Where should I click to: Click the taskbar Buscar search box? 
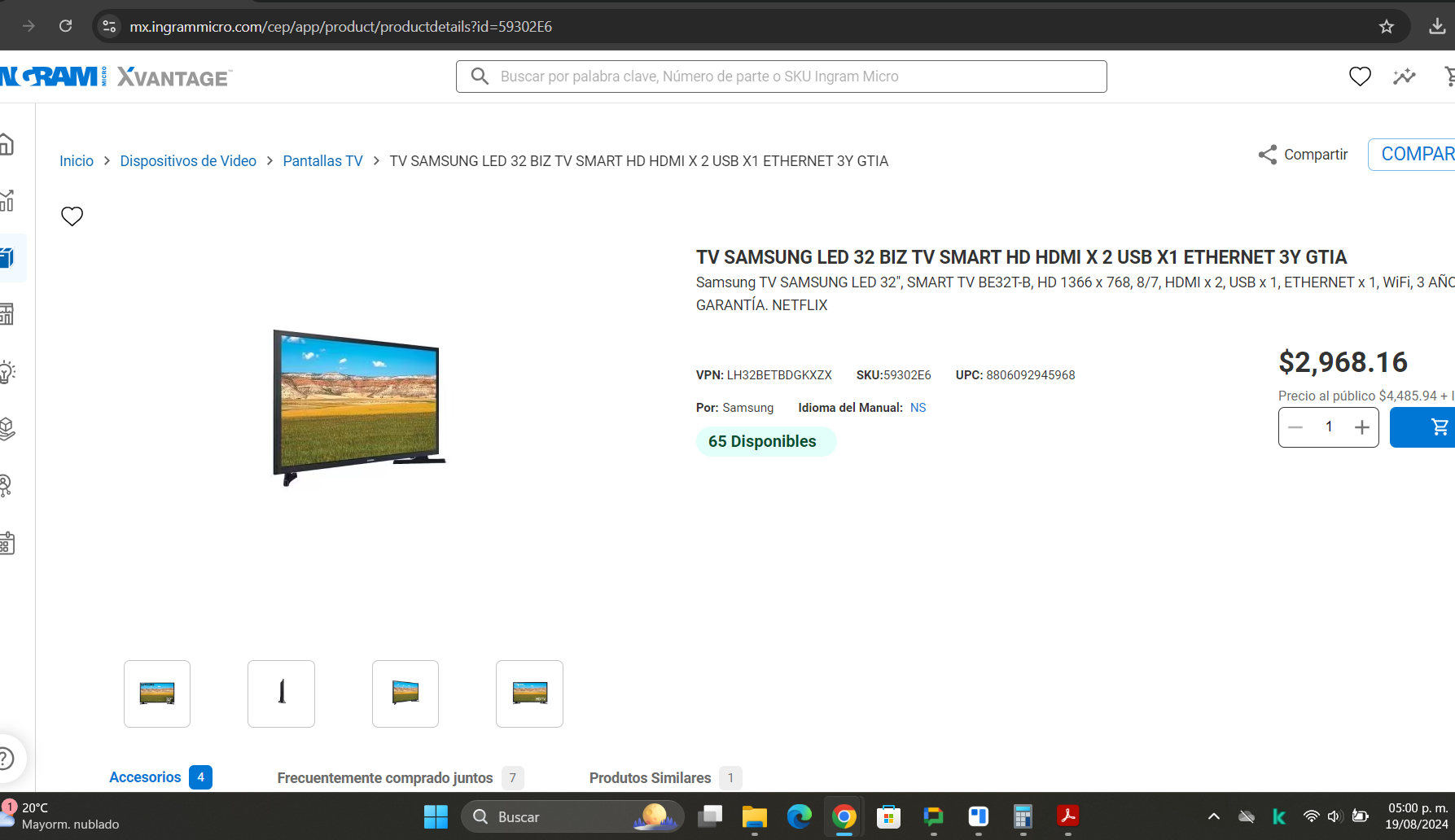point(572,816)
